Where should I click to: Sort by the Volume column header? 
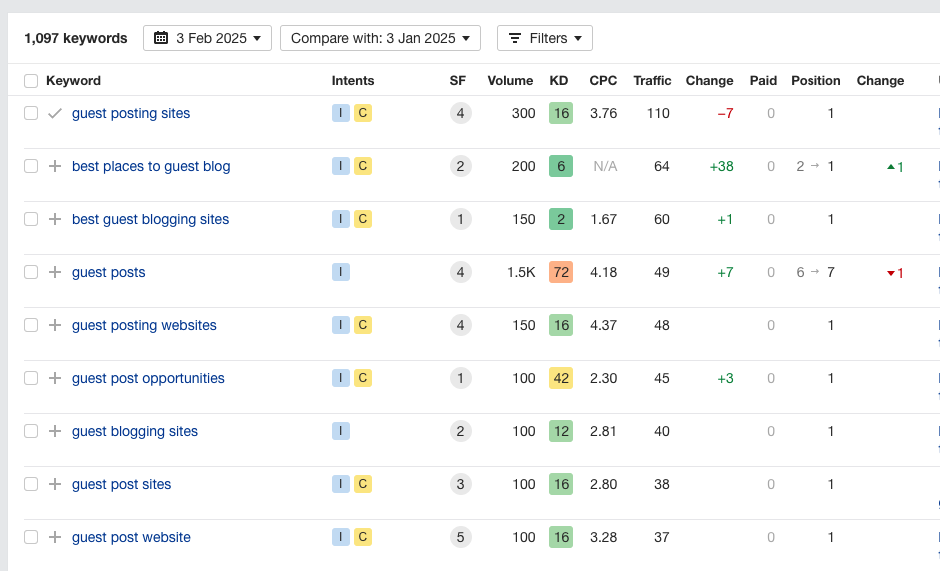coord(510,81)
